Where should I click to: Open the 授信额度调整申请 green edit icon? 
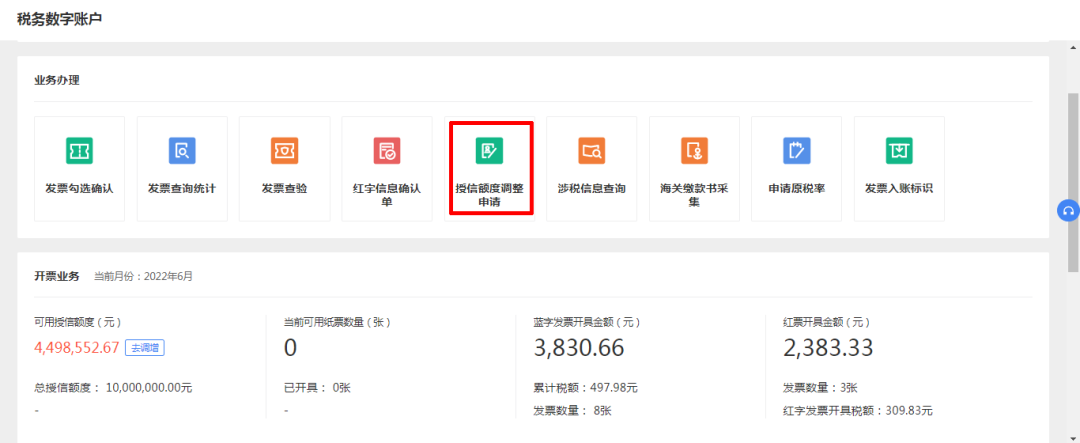[490, 150]
